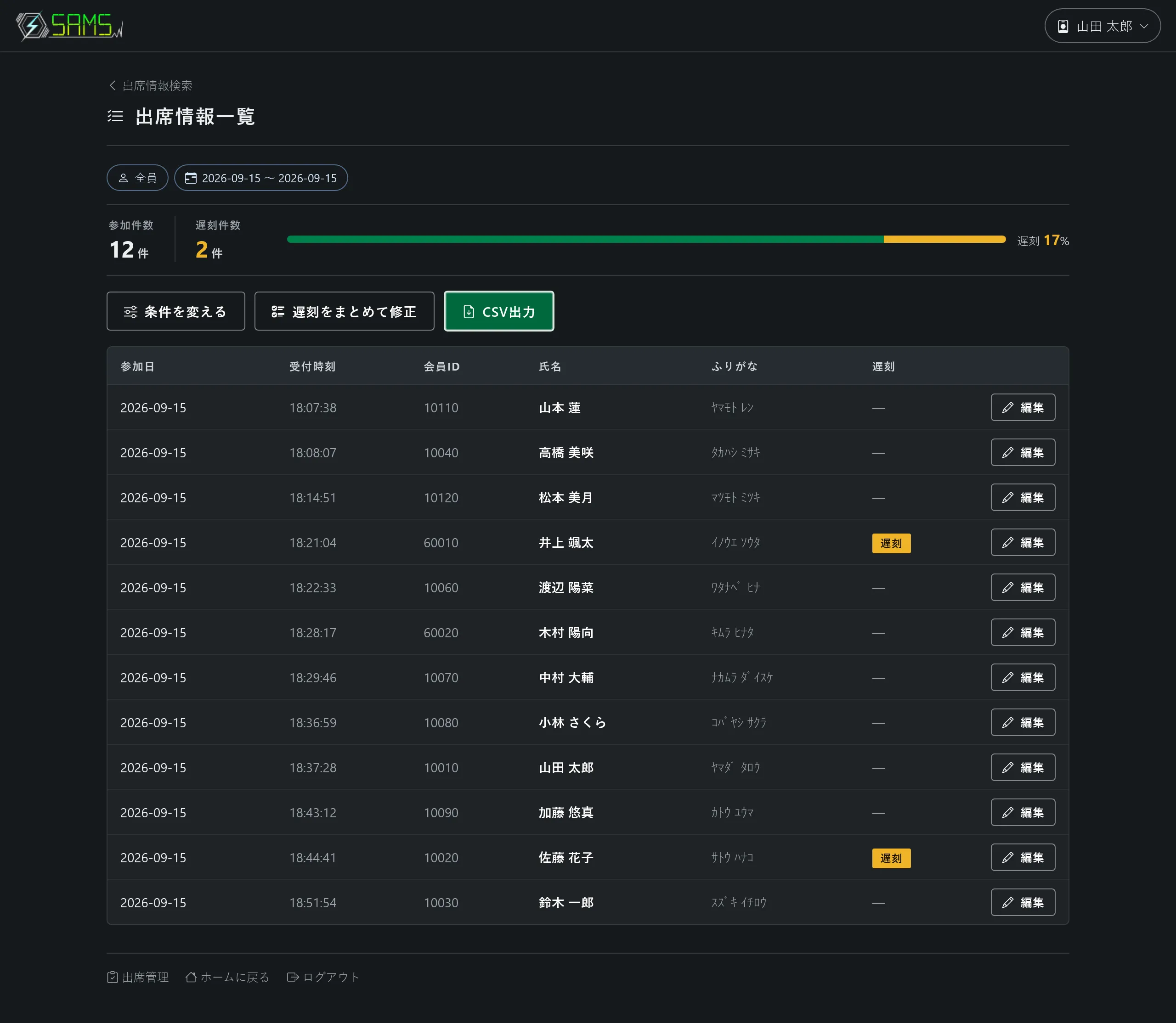
Task: Click the lateness progress bar
Action: click(646, 240)
